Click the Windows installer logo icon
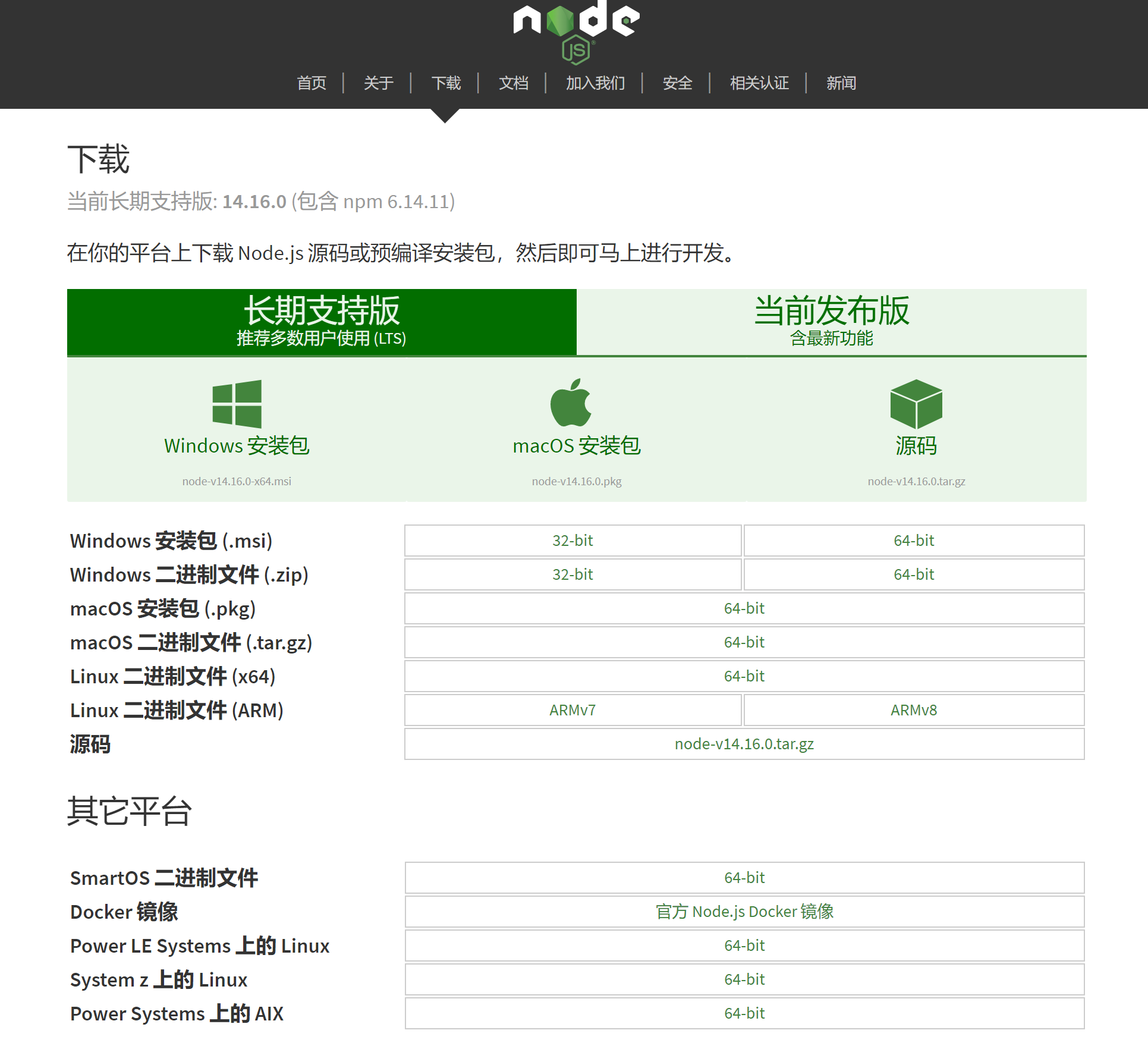The image size is (1148, 1046). tap(237, 404)
